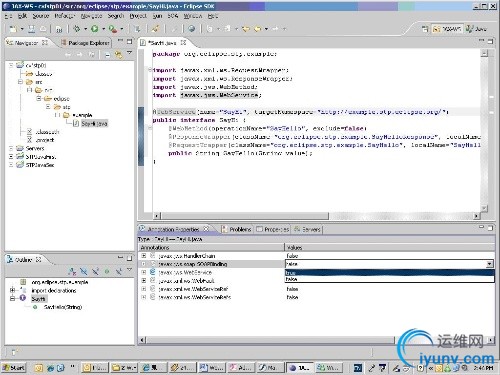Screen dimensions: 500x375
Task: Choose false in the dropdown list
Action: 389,279
